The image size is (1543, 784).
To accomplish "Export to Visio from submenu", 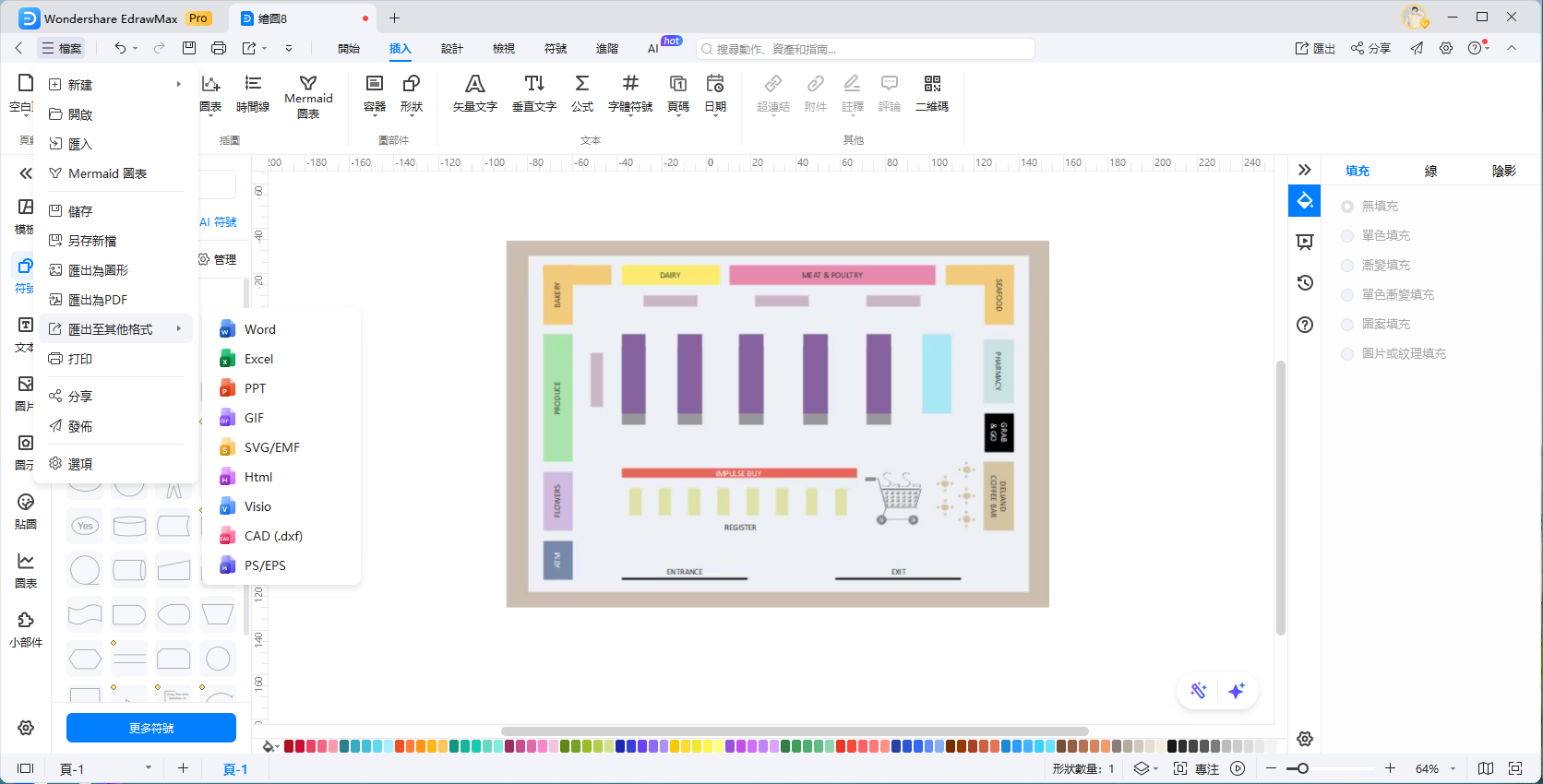I will coord(257,506).
